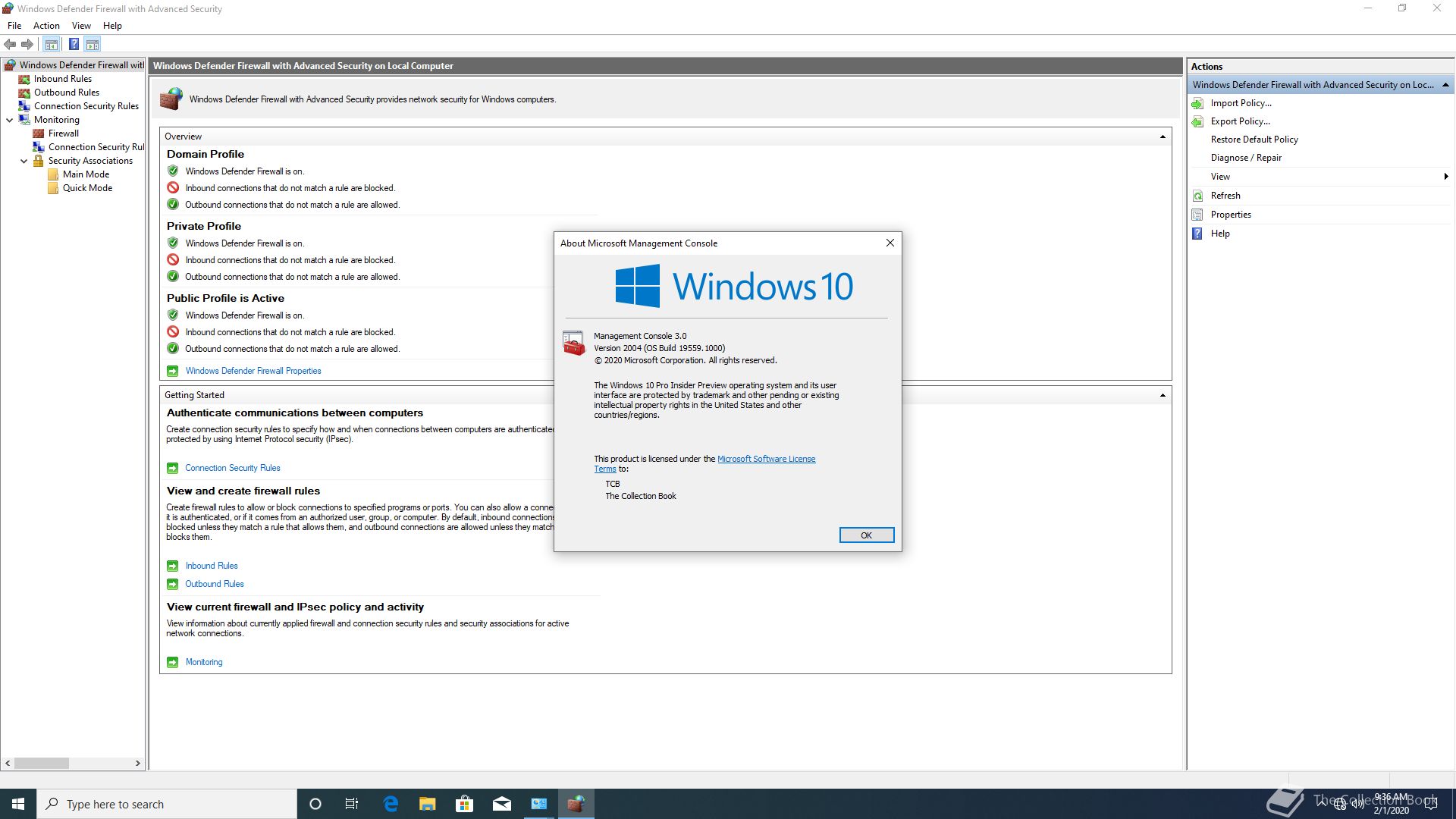Image resolution: width=1456 pixels, height=819 pixels.
Task: Open the Microsoft Store taskbar icon
Action: pos(464,804)
